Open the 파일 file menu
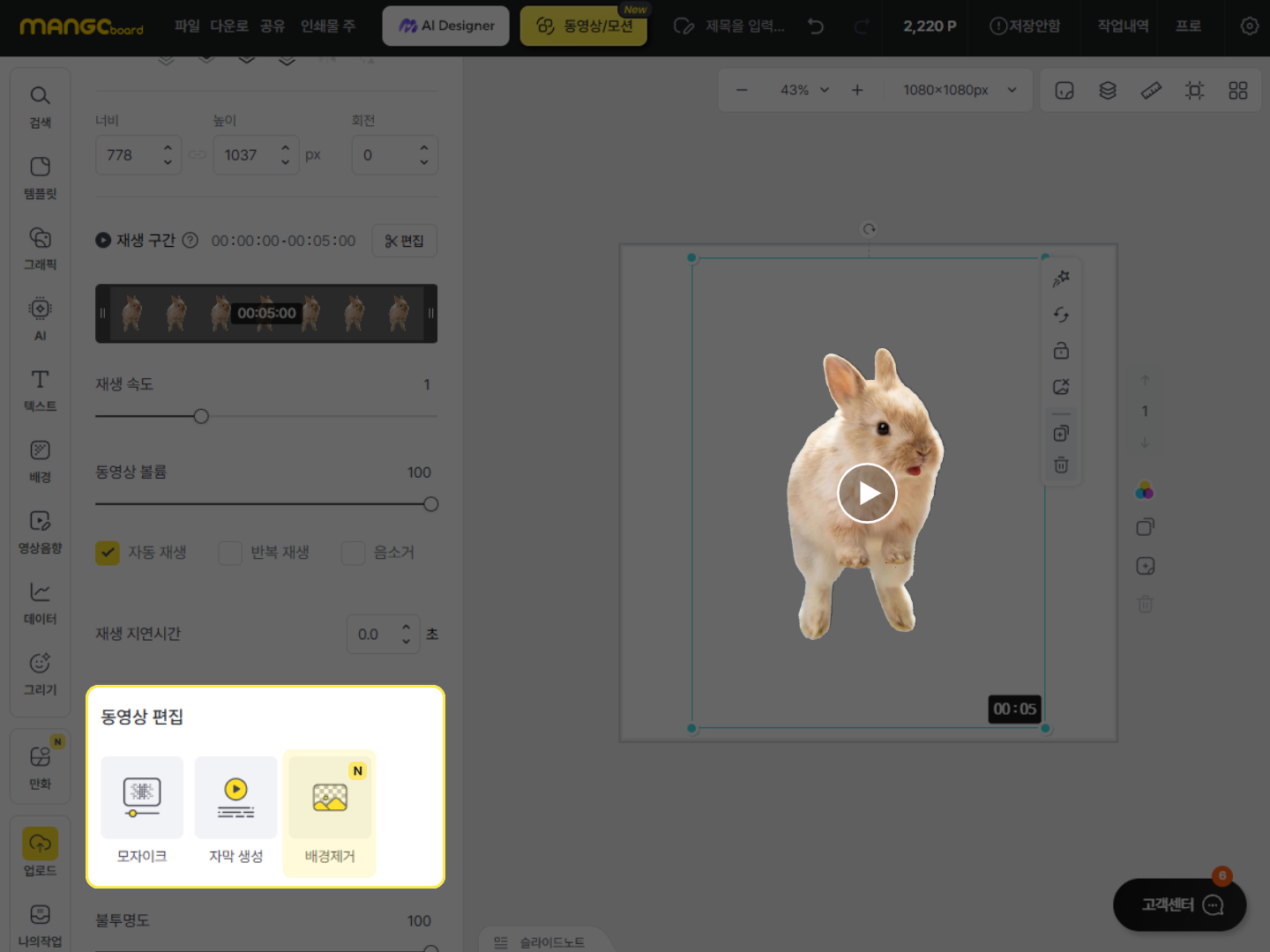 (x=187, y=26)
